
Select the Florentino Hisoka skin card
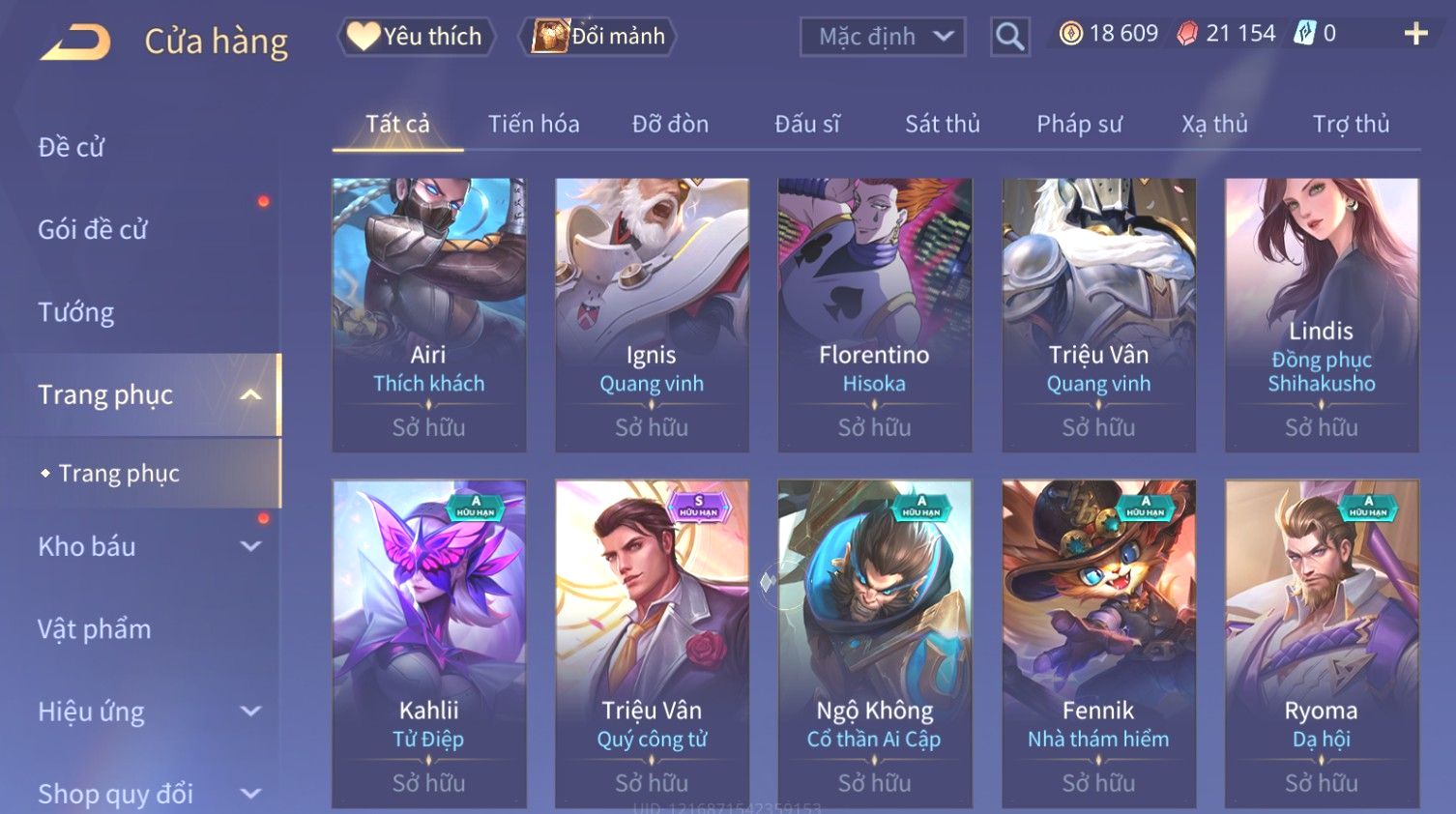click(875, 314)
